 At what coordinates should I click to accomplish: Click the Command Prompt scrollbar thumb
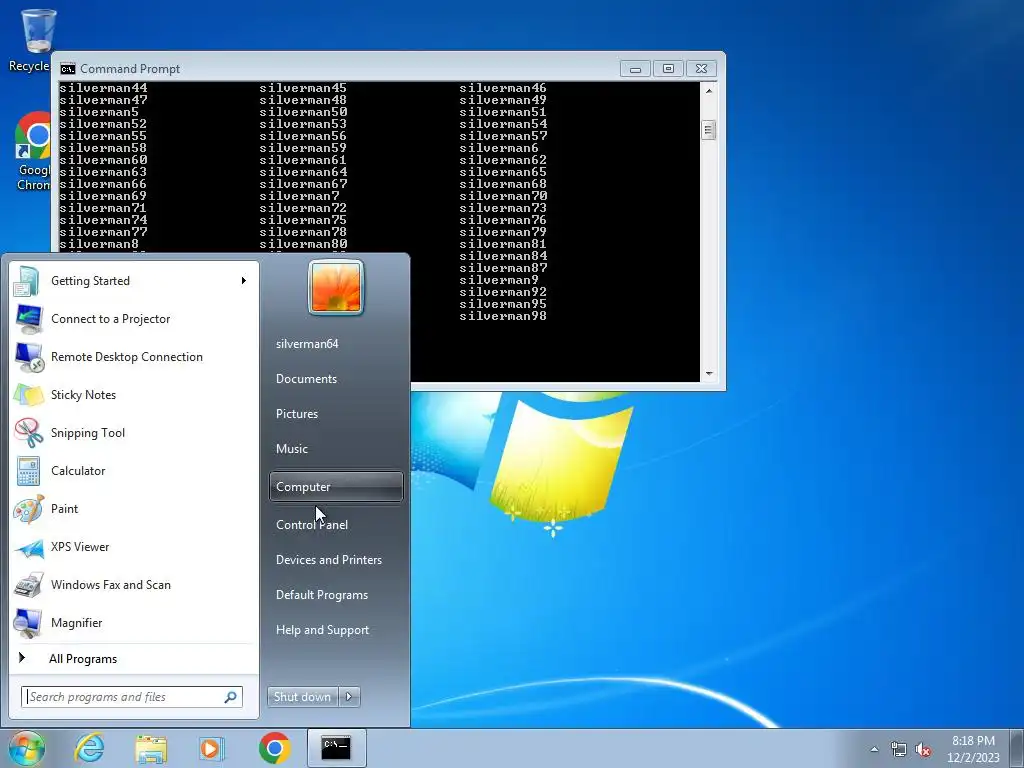[x=709, y=130]
